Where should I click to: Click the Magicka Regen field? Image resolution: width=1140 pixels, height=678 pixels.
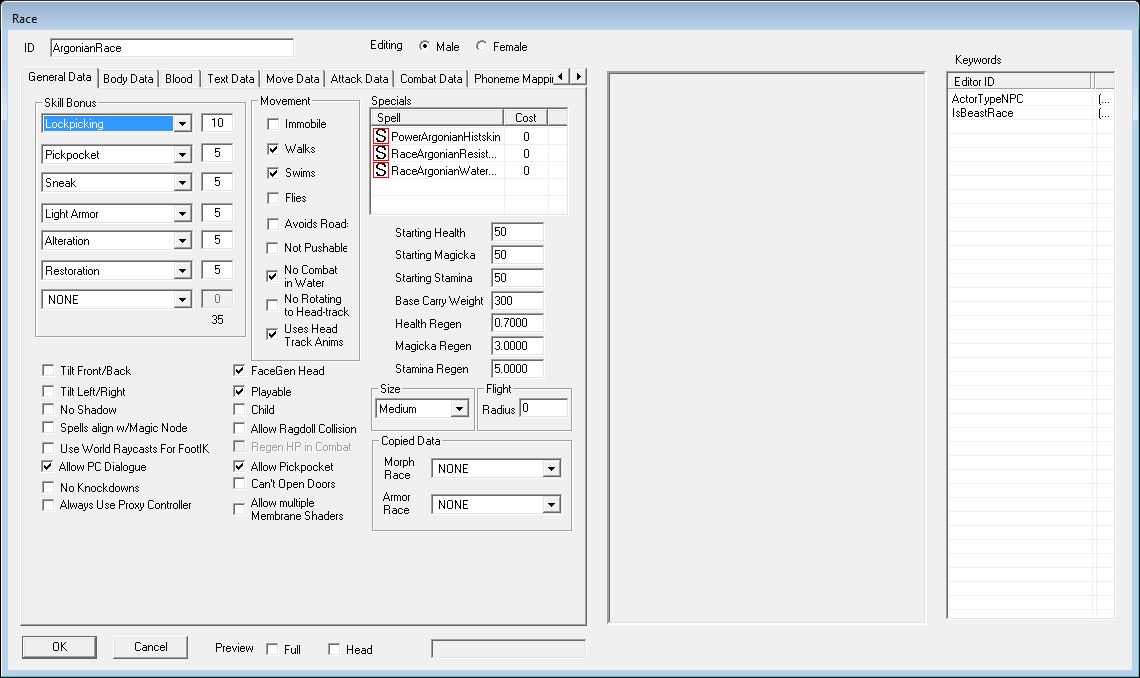(x=517, y=346)
